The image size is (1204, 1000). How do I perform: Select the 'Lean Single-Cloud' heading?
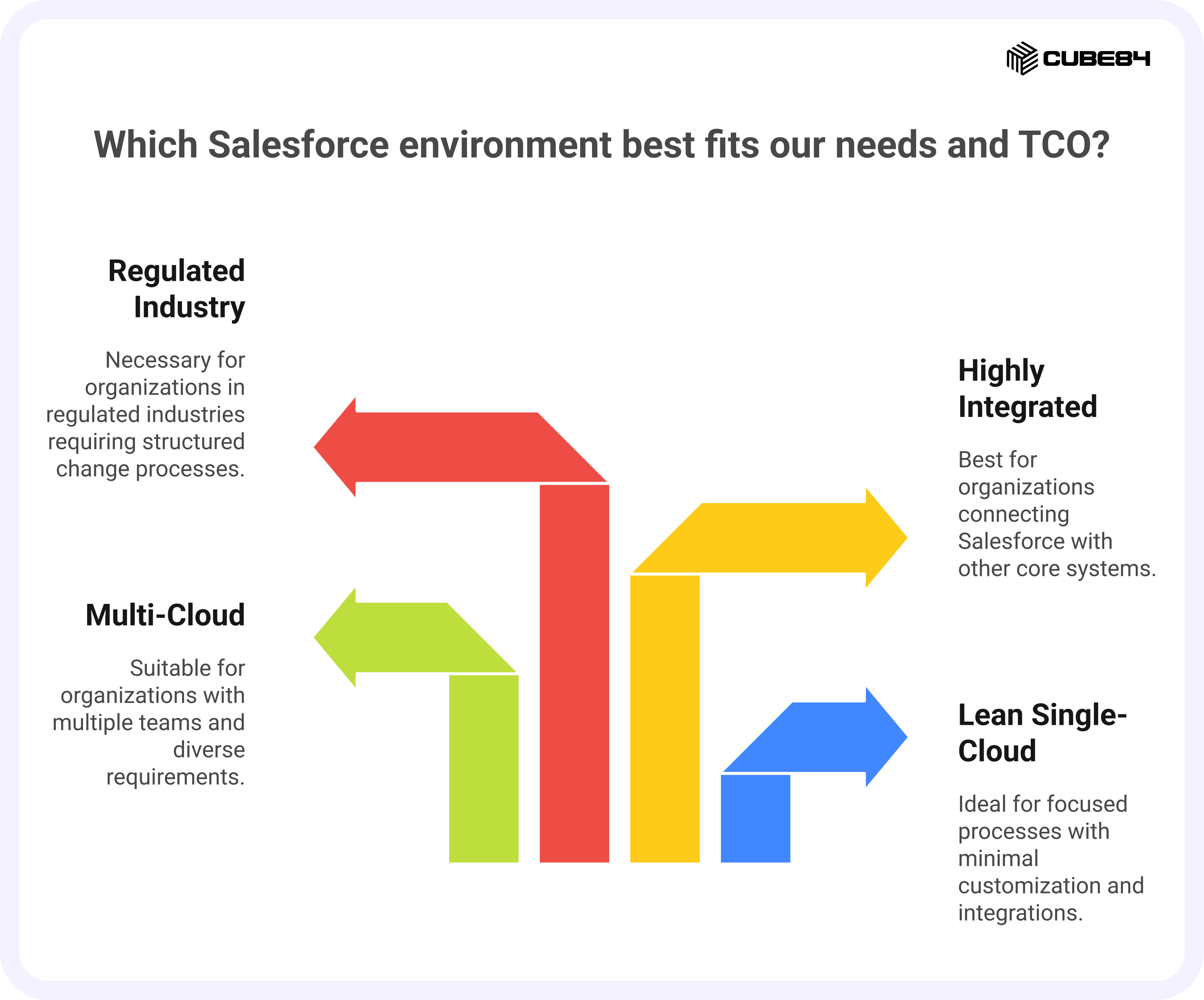point(1042,732)
